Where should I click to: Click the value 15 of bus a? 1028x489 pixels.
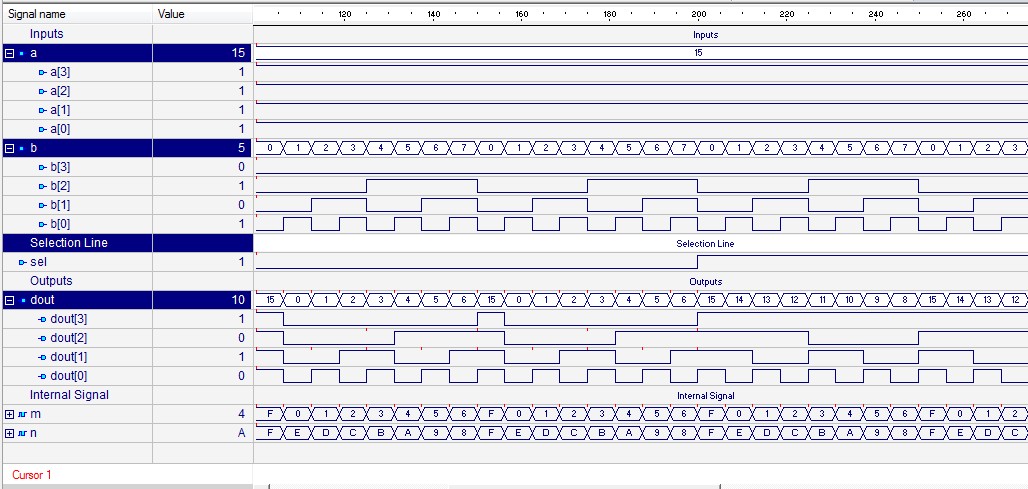[238, 53]
